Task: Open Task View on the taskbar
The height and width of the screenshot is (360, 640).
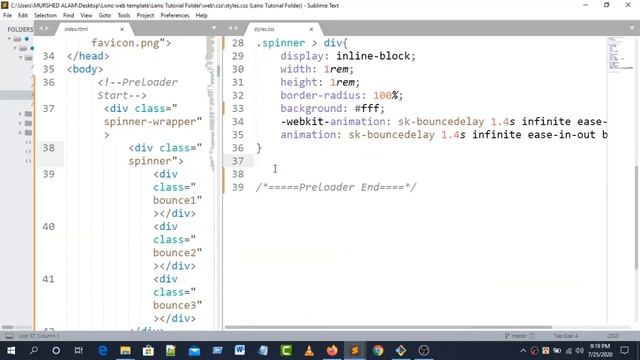Action: click(78, 350)
